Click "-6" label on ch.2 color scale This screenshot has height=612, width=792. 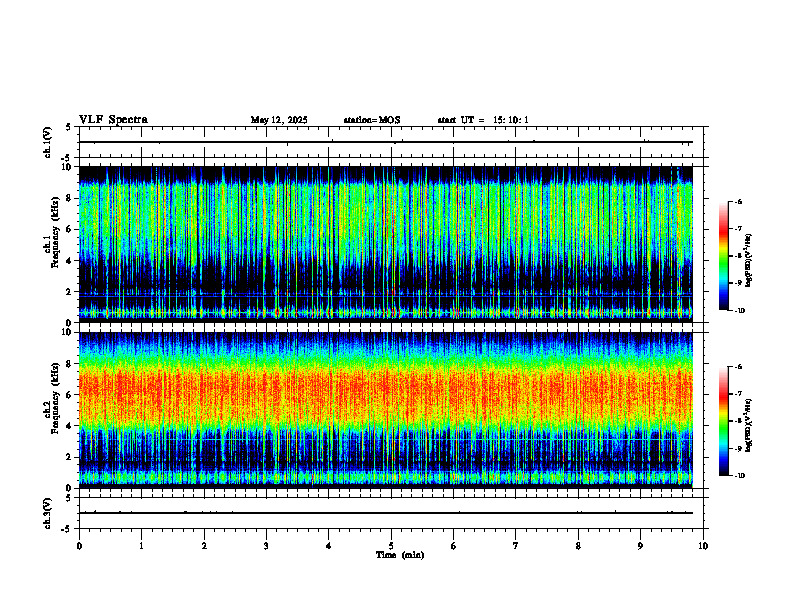click(738, 367)
